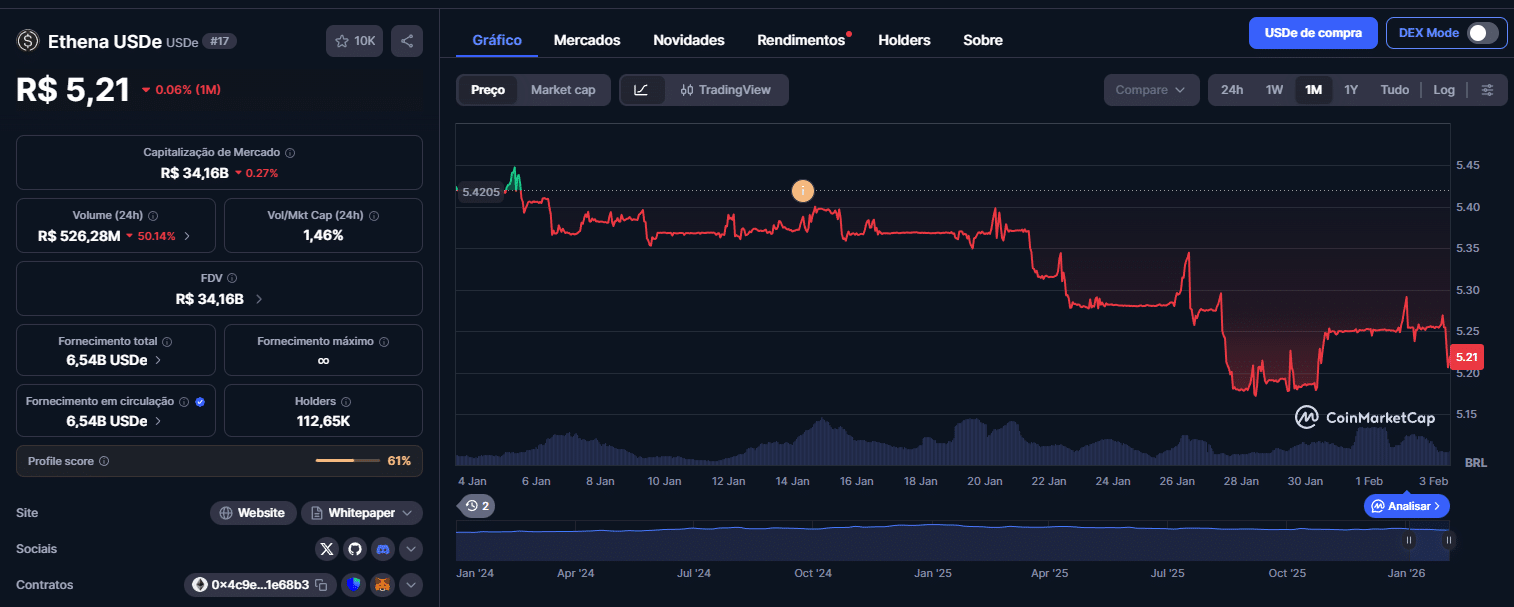This screenshot has width=1514, height=607.
Task: Expand more social links chevron
Action: point(411,549)
